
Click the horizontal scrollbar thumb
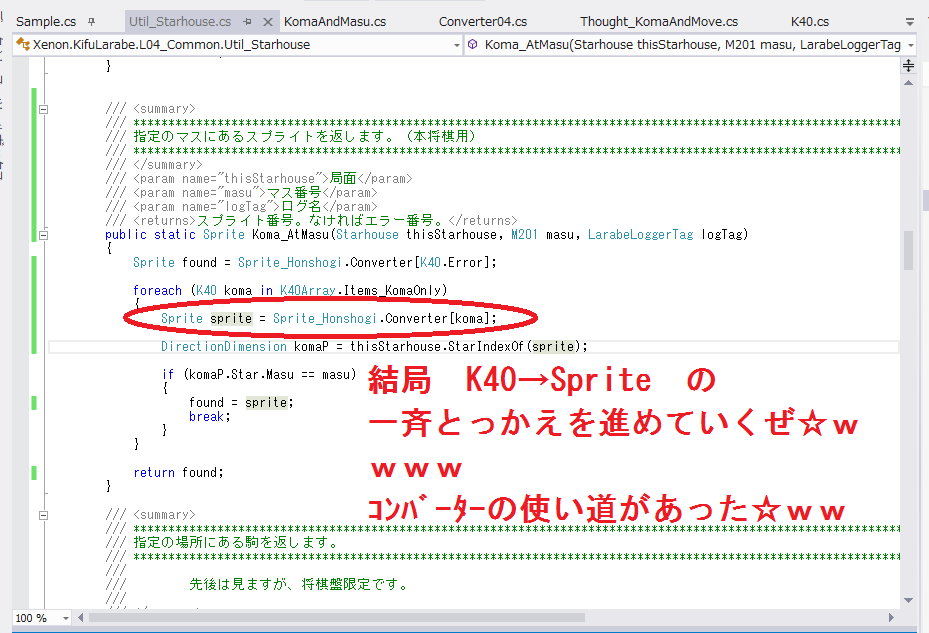coord(336,618)
